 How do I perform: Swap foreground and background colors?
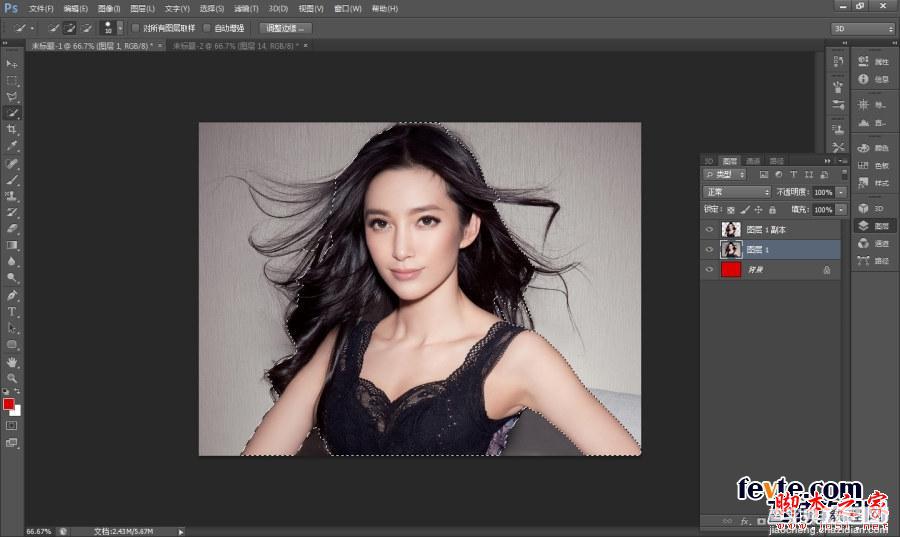(17, 391)
